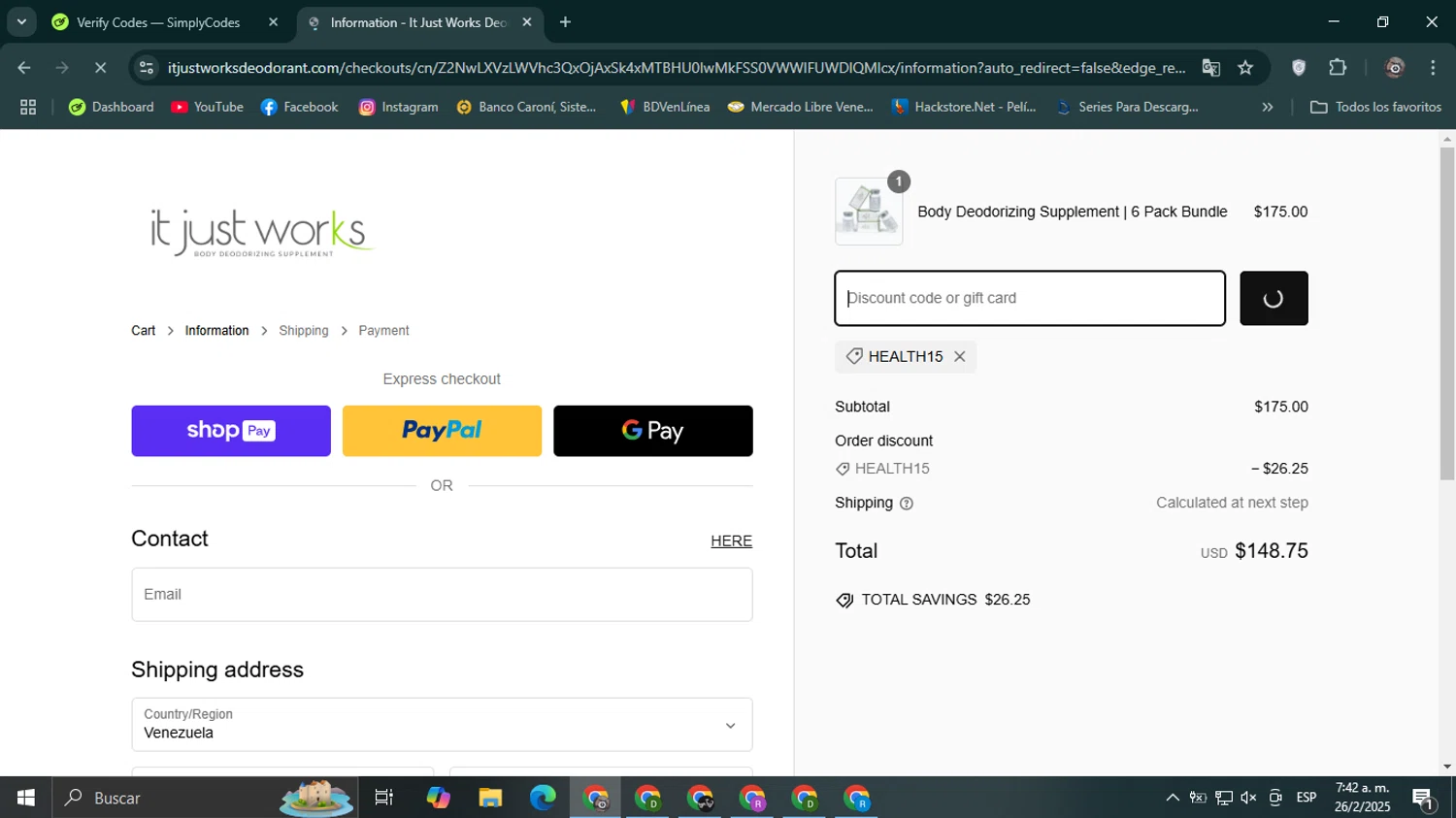Remove the HEALTH15 discount tag
Image resolution: width=1456 pixels, height=818 pixels.
point(959,357)
